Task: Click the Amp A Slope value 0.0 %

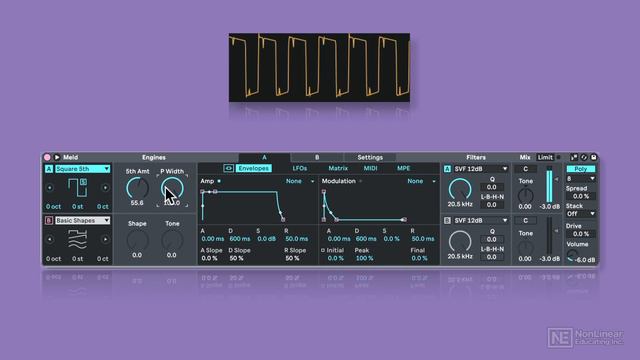Action: coord(209,258)
